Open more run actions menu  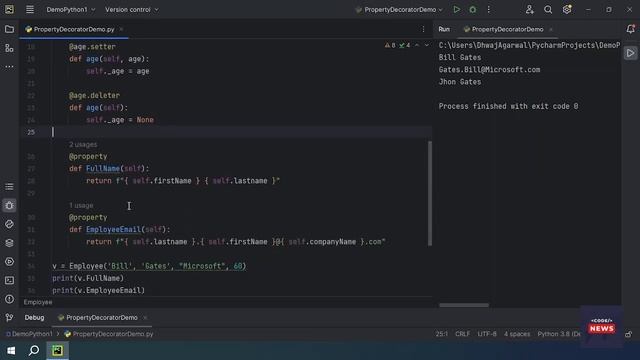tap(489, 9)
